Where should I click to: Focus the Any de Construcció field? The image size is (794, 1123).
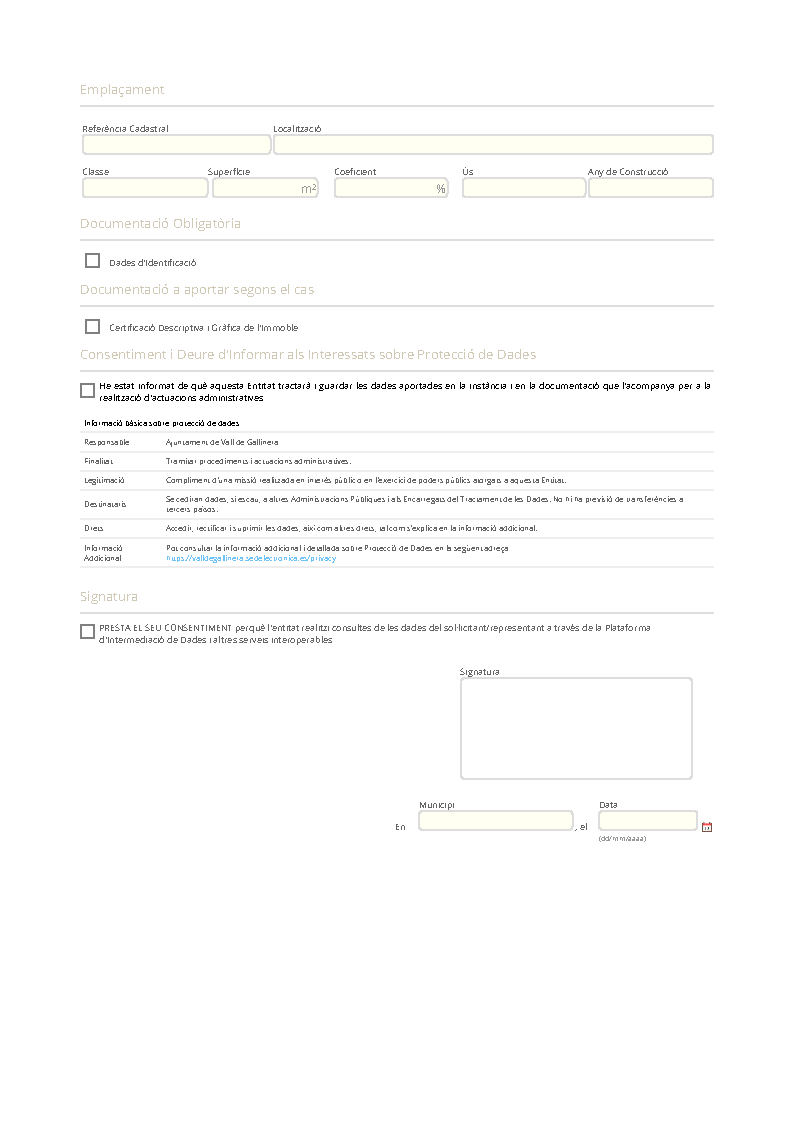[x=651, y=188]
